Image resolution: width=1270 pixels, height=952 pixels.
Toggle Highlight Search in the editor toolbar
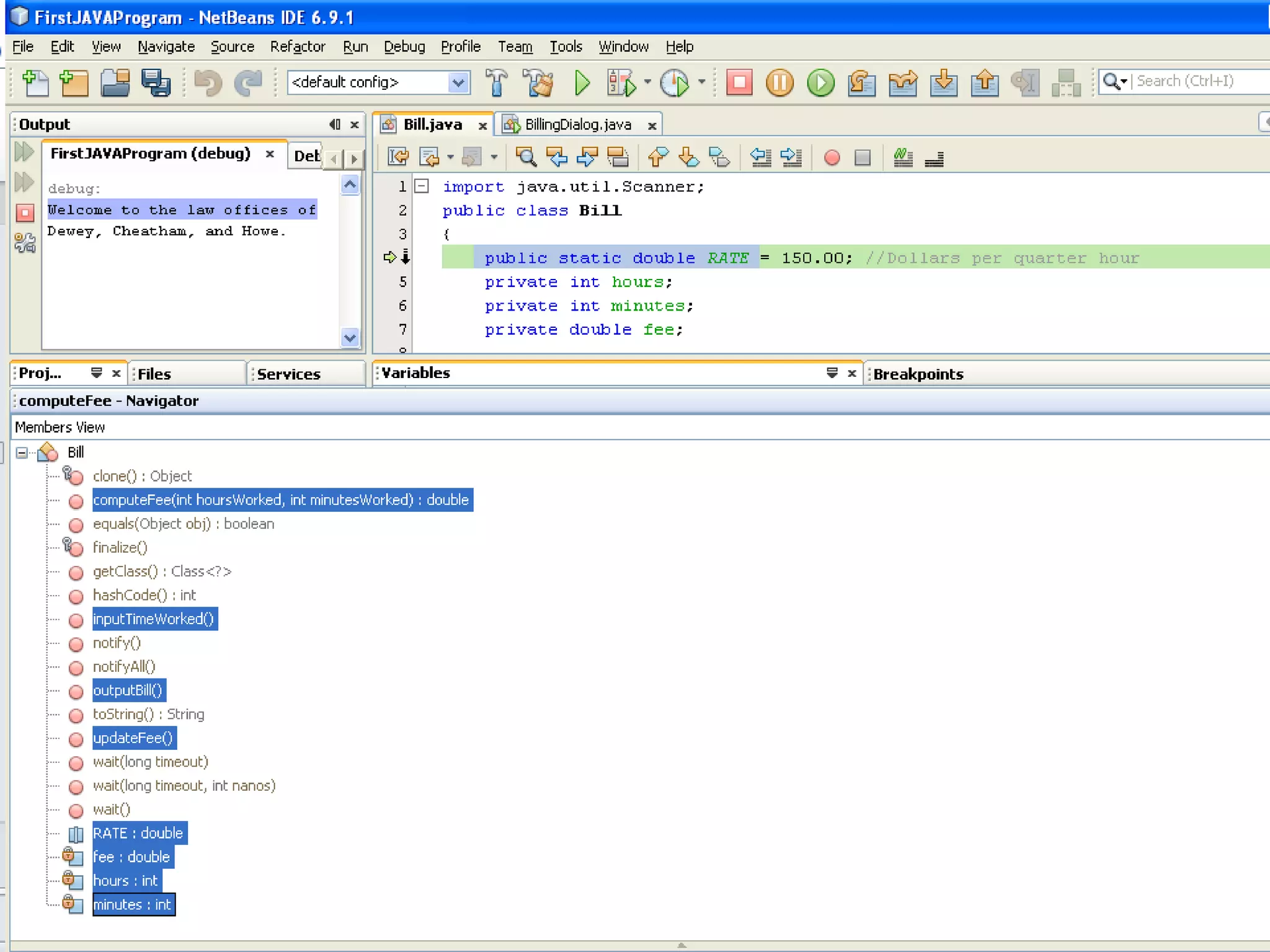click(618, 157)
